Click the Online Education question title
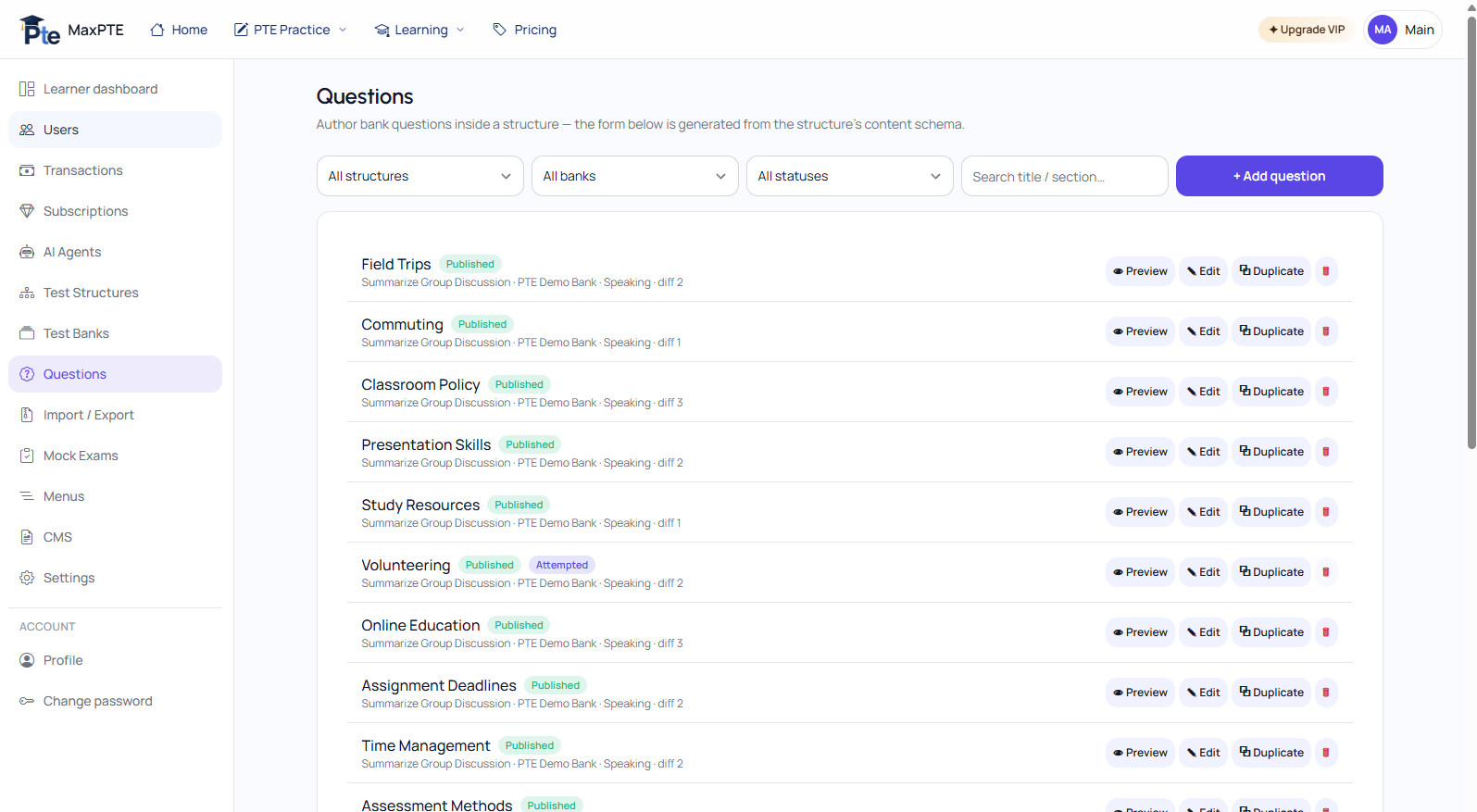The width and height of the screenshot is (1477, 812). (x=420, y=625)
